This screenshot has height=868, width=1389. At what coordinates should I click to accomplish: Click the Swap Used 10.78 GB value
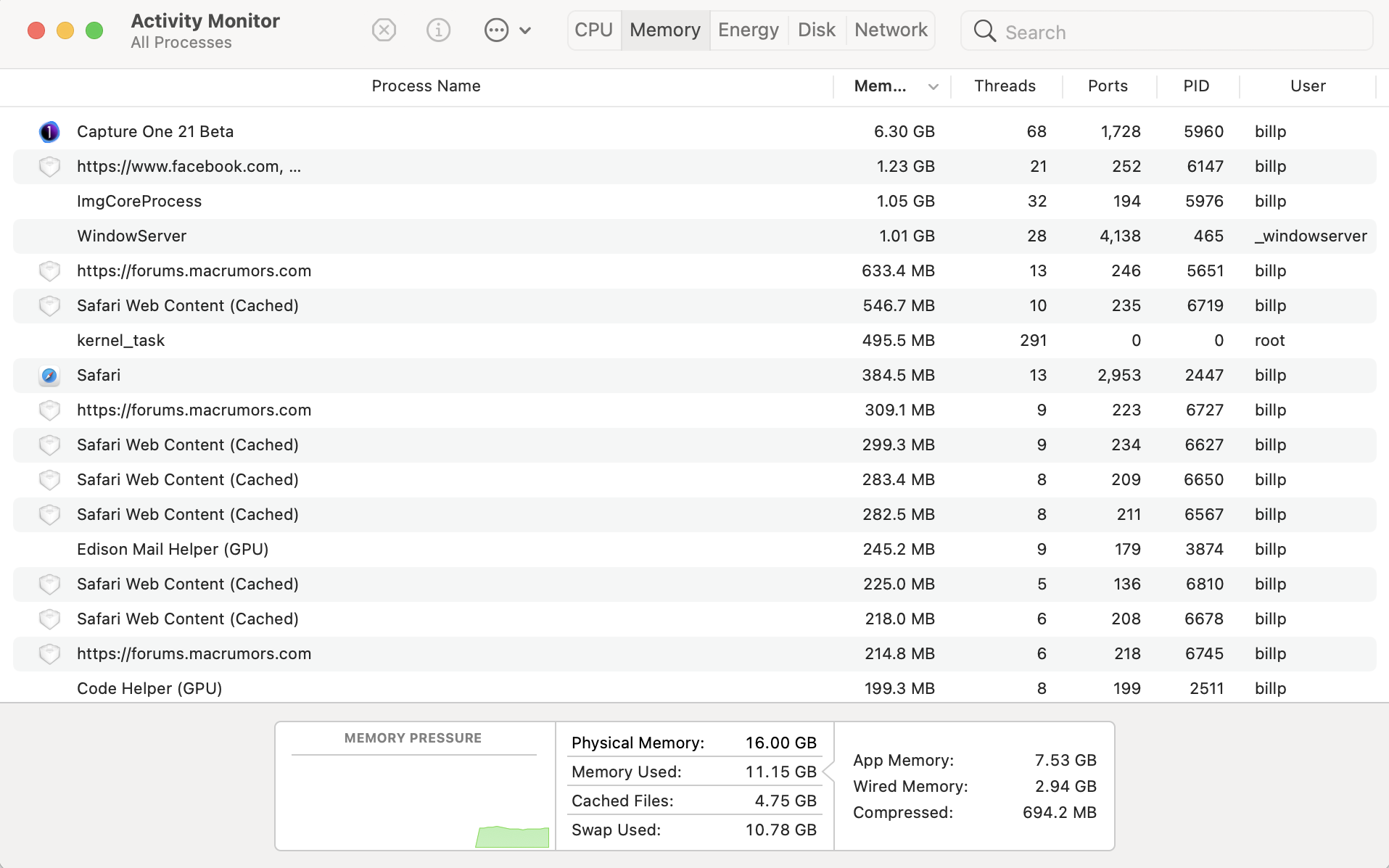(x=780, y=830)
